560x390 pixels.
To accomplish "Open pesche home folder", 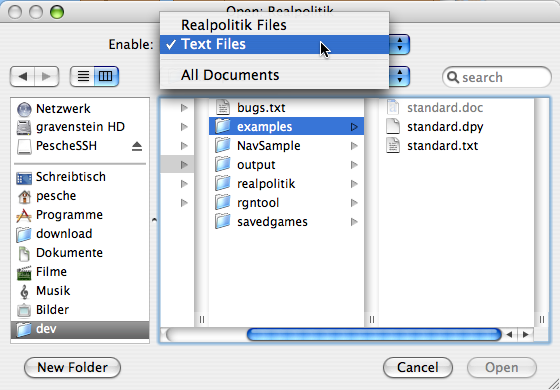I will coord(79,196).
